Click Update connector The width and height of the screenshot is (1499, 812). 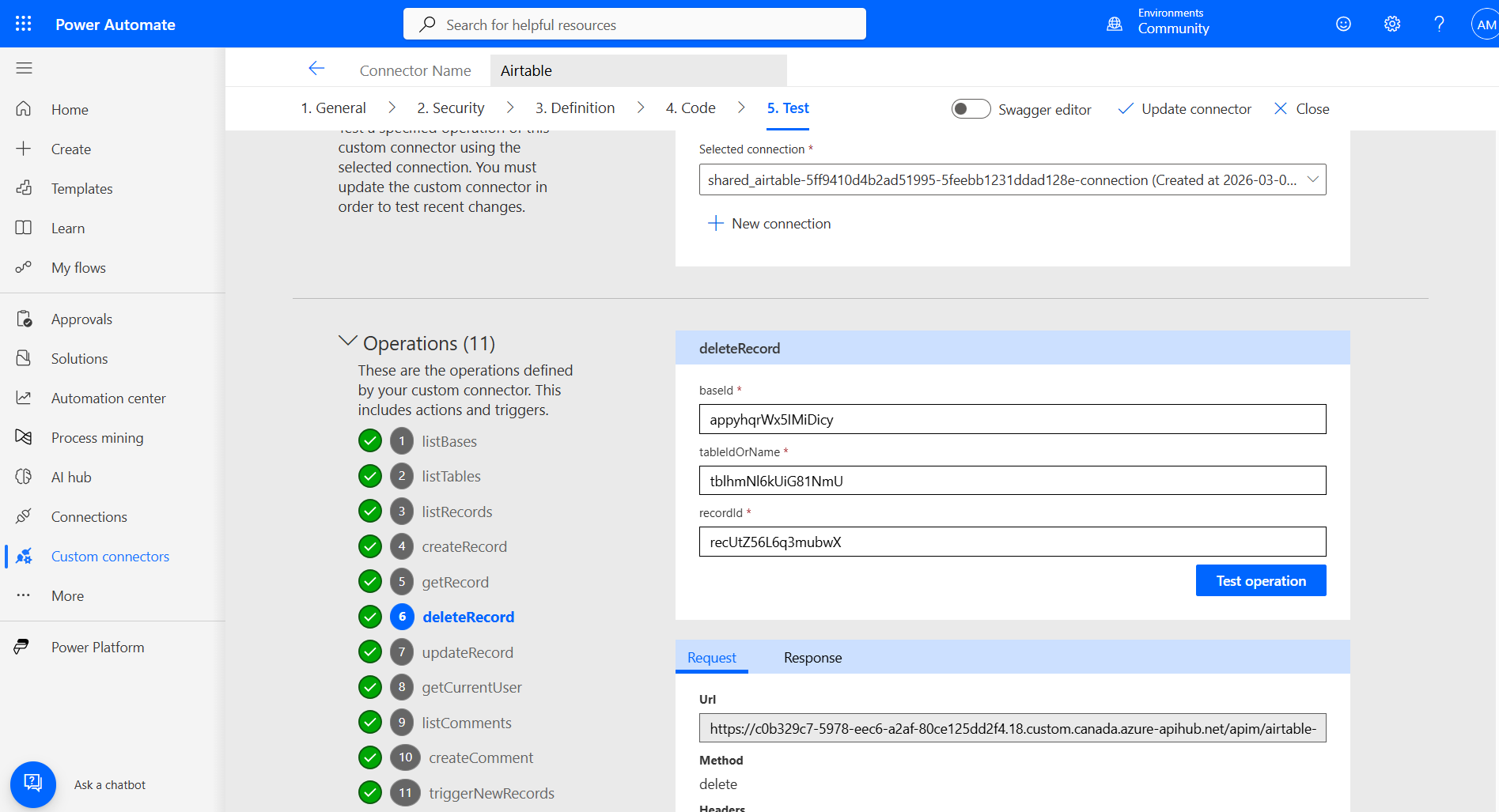pyautogui.click(x=1184, y=108)
